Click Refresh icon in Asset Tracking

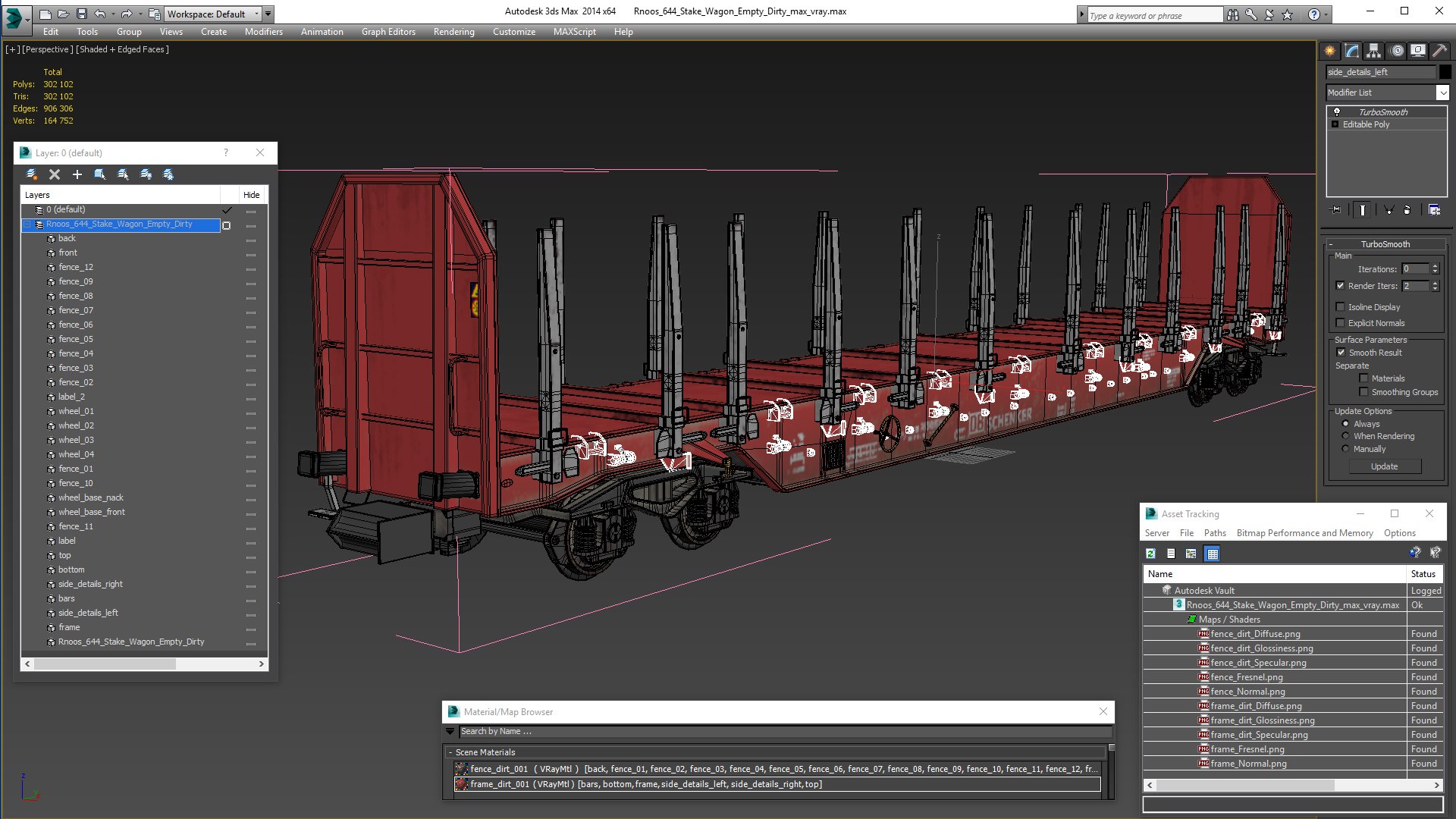click(1150, 554)
